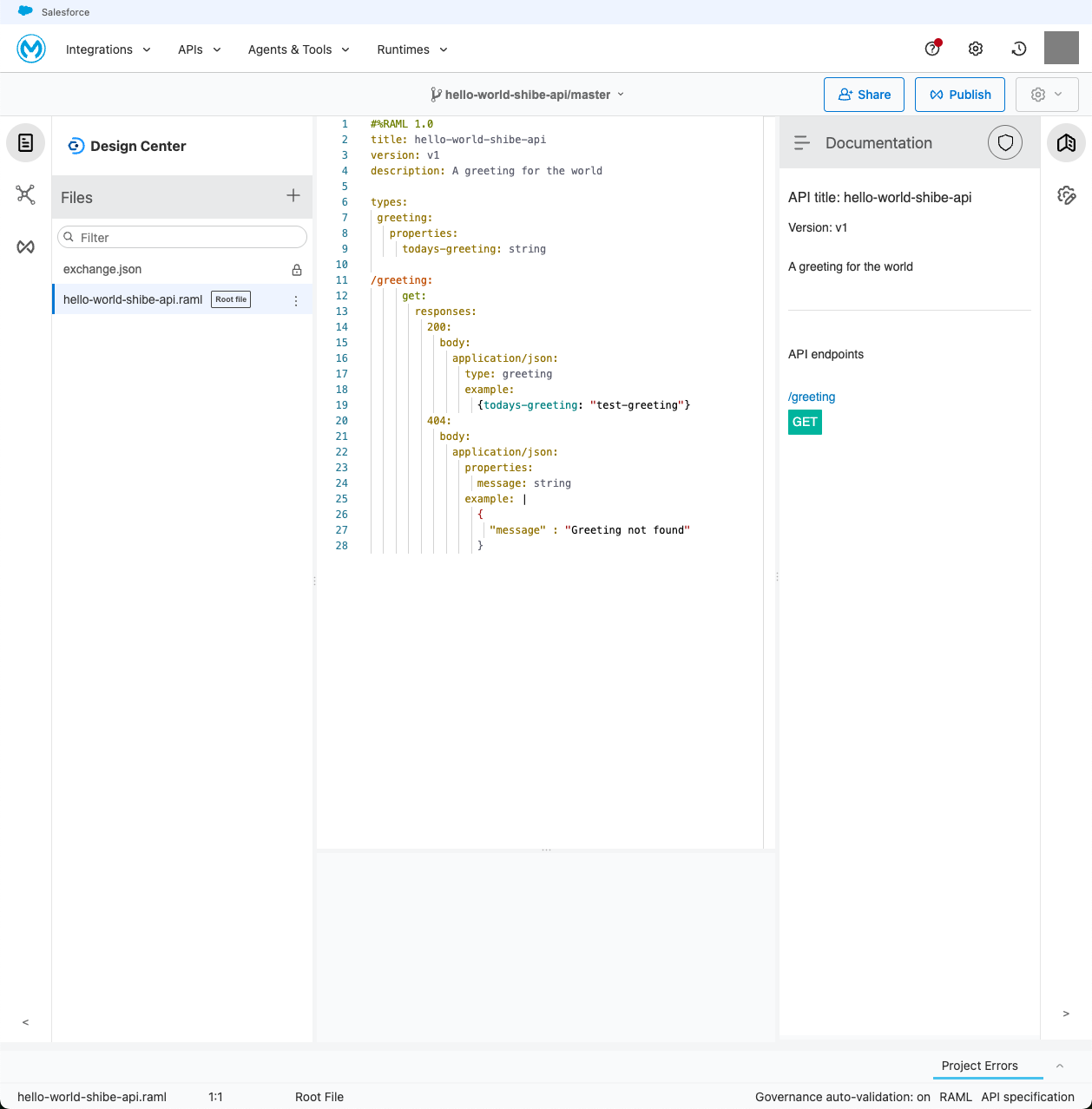Image resolution: width=1092 pixels, height=1109 pixels.
Task: Click the lock icon beside exchange.json
Action: coord(297,270)
